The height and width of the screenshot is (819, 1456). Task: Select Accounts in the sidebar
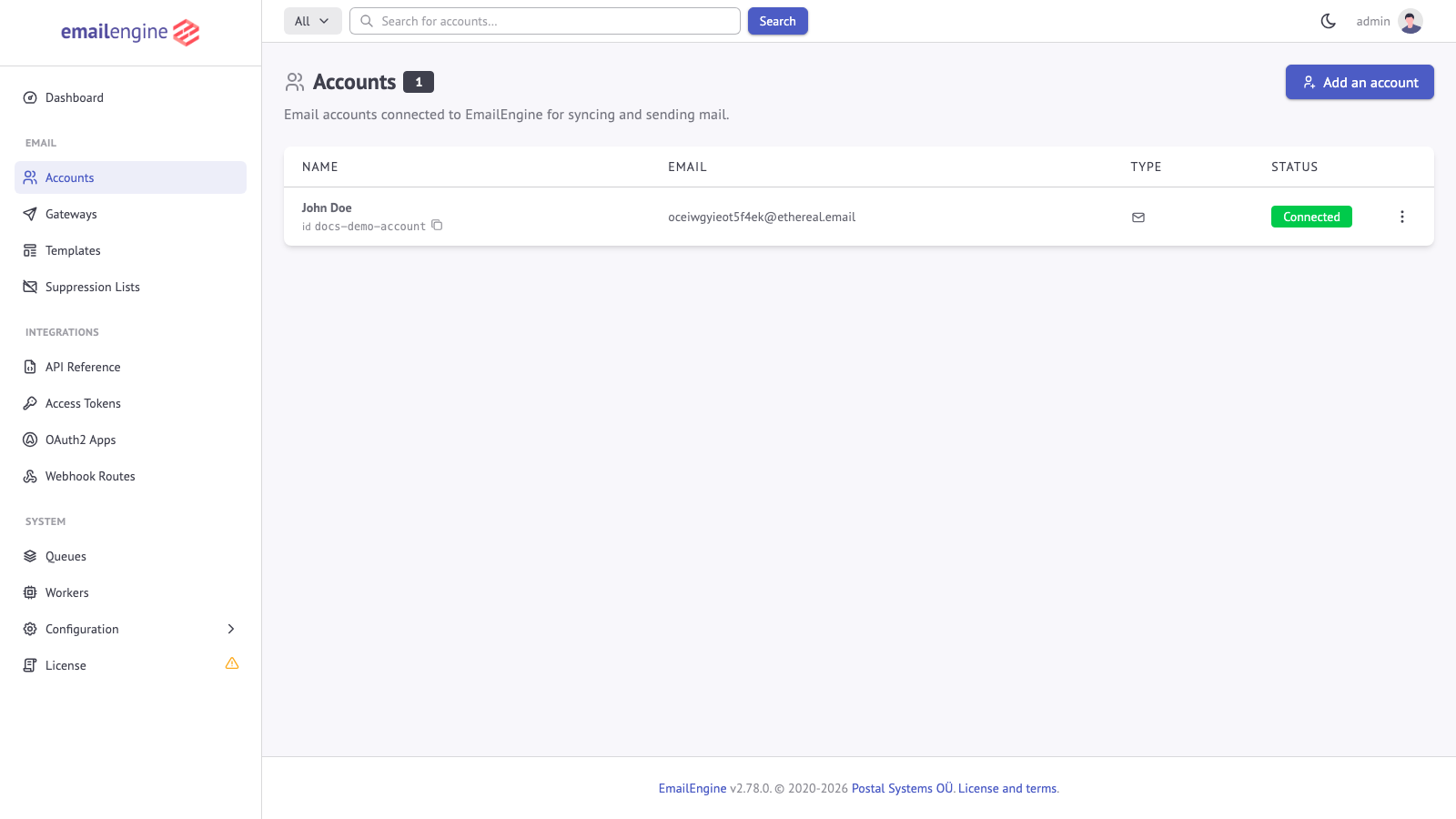(130, 177)
